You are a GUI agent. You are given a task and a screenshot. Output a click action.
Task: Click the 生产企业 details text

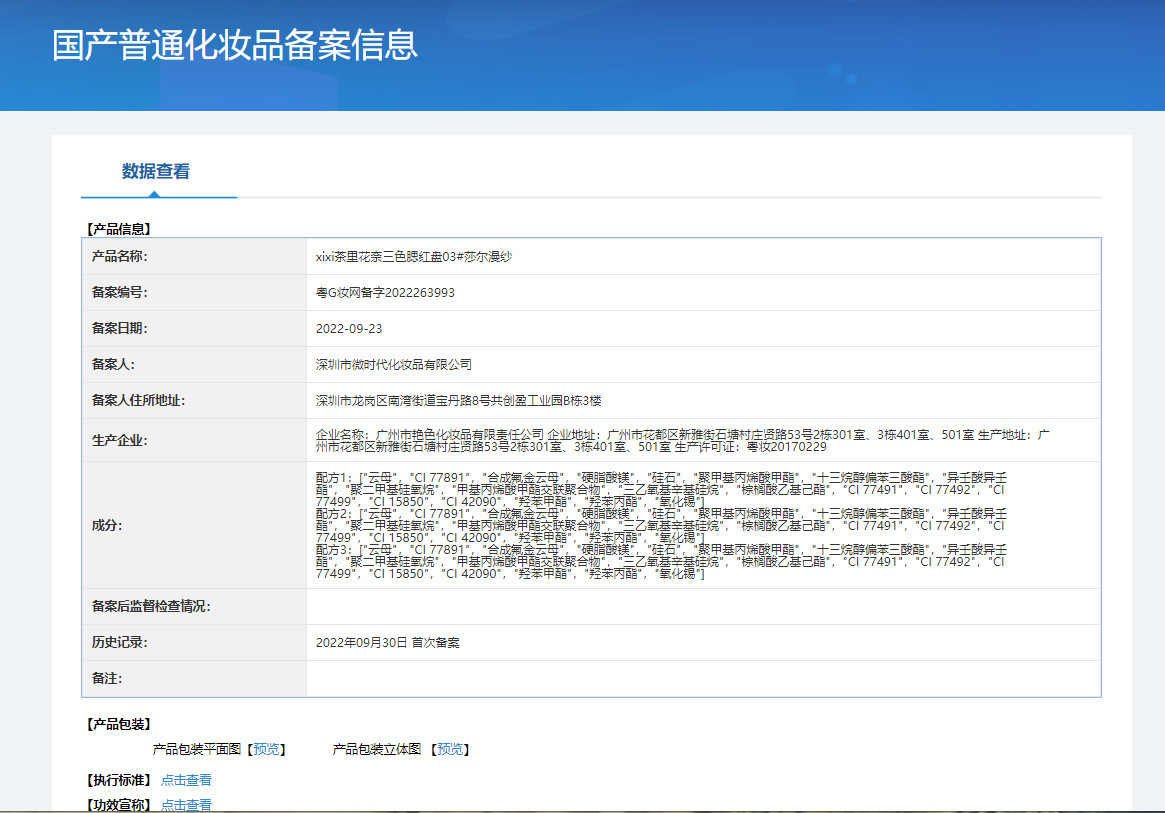[680, 440]
